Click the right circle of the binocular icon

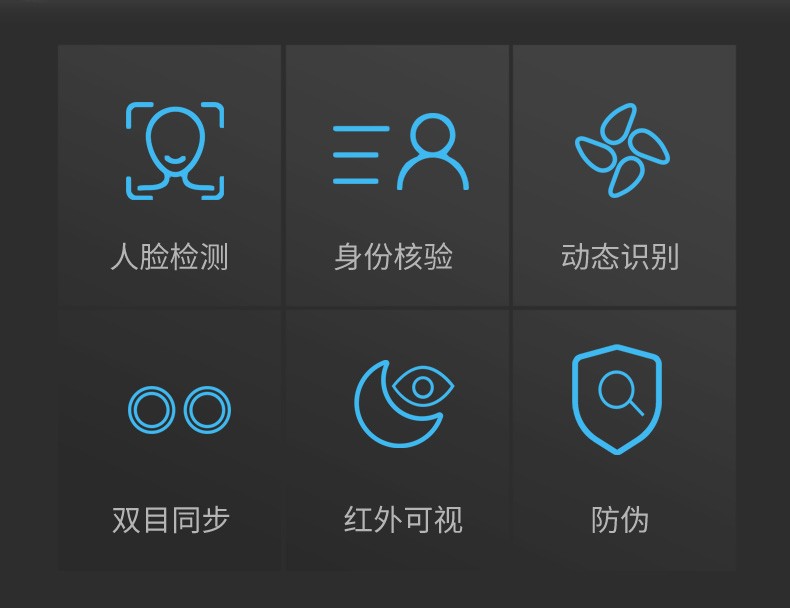(208, 410)
